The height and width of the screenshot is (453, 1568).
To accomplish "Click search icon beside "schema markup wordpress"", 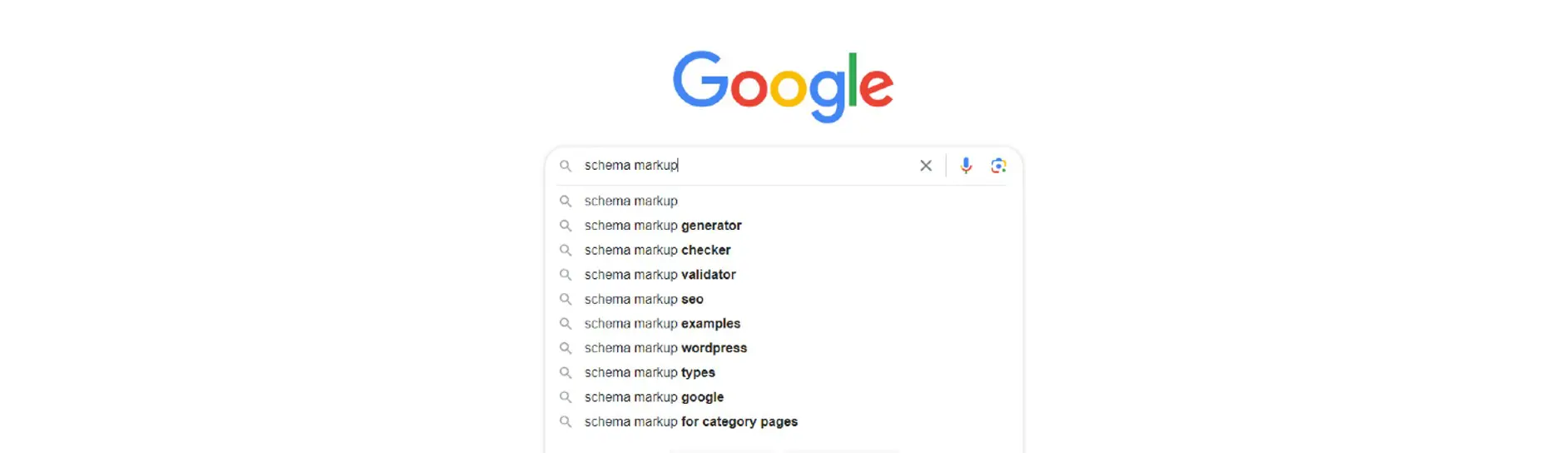I will pyautogui.click(x=565, y=348).
